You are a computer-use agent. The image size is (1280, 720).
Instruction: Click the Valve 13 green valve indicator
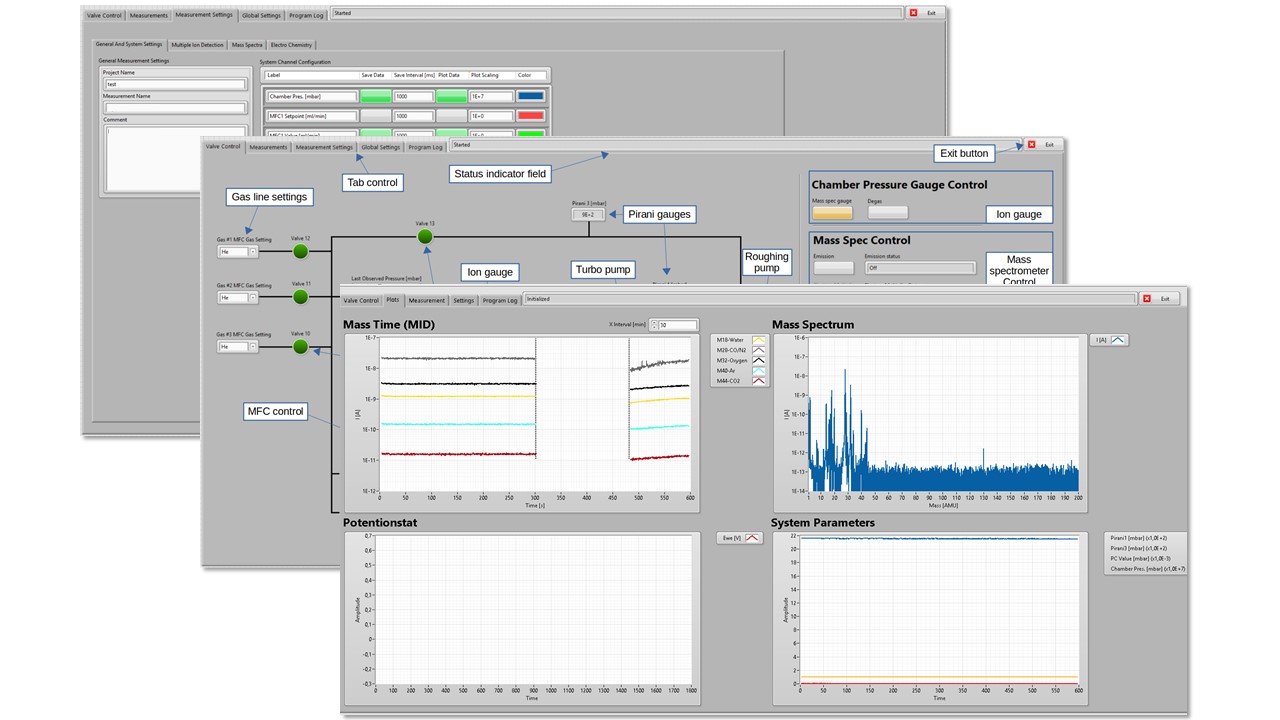[424, 236]
